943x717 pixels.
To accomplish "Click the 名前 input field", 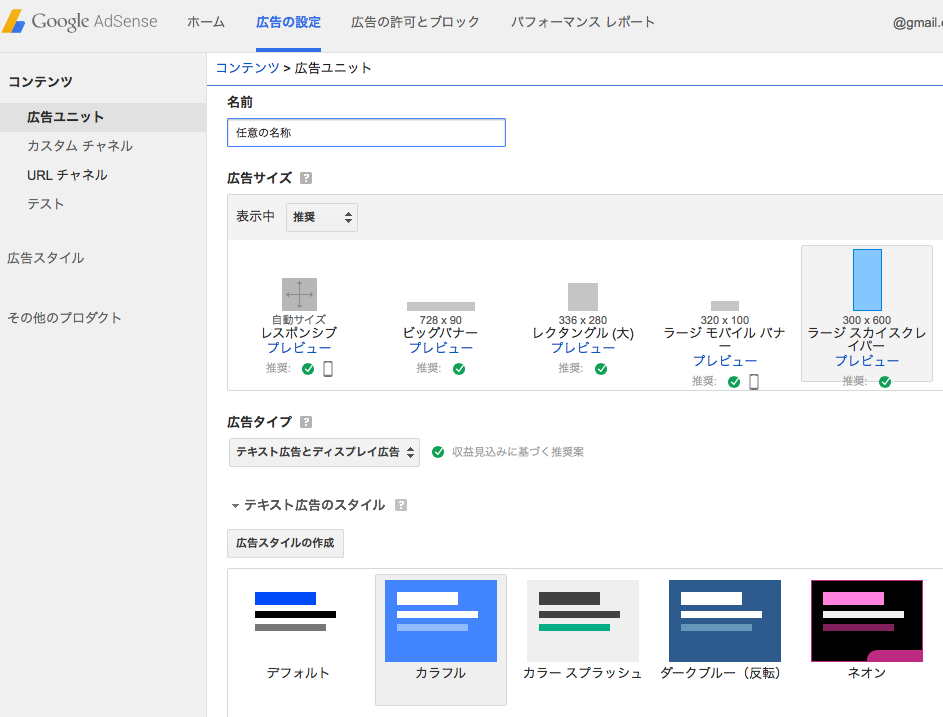I will pos(366,132).
